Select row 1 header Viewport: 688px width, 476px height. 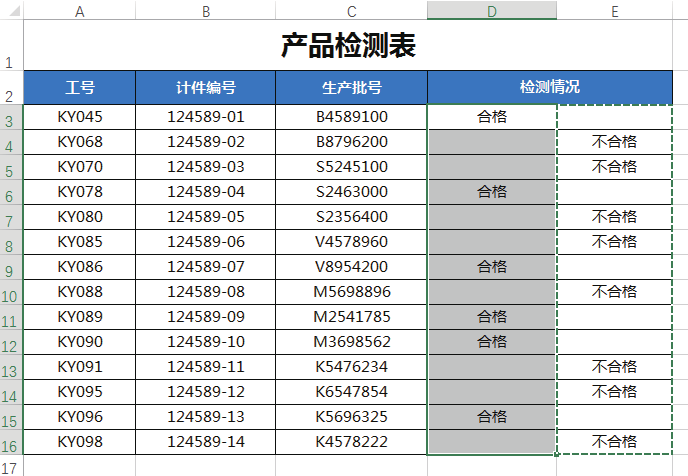[x=11, y=45]
